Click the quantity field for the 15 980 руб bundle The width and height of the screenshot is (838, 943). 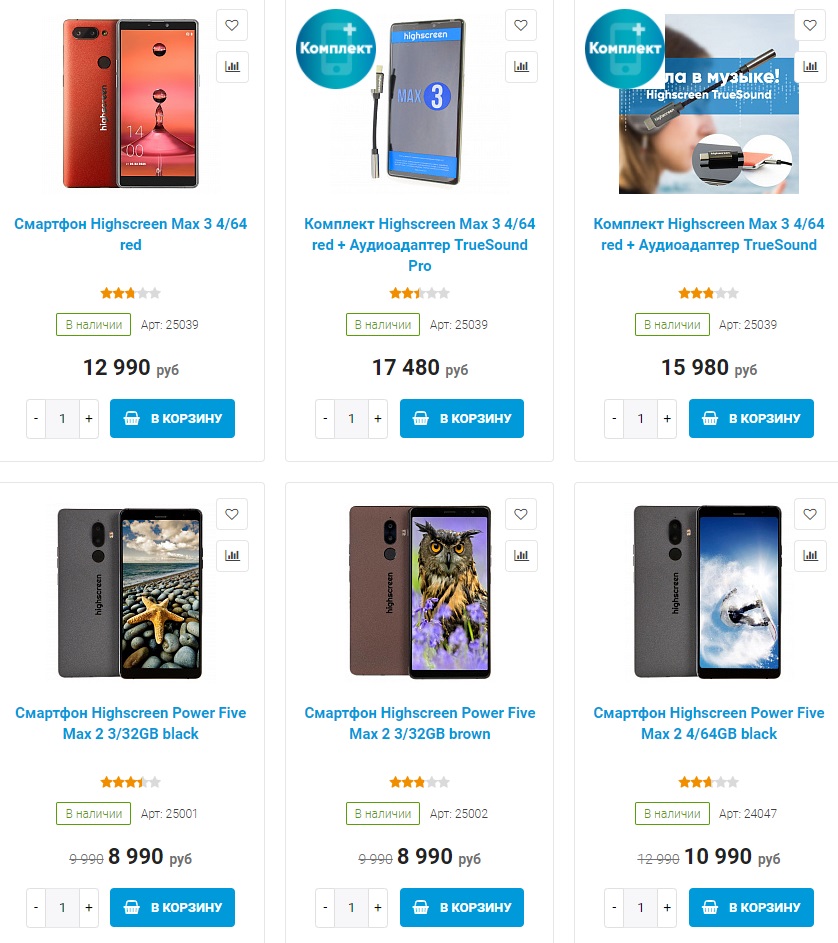pyautogui.click(x=640, y=419)
